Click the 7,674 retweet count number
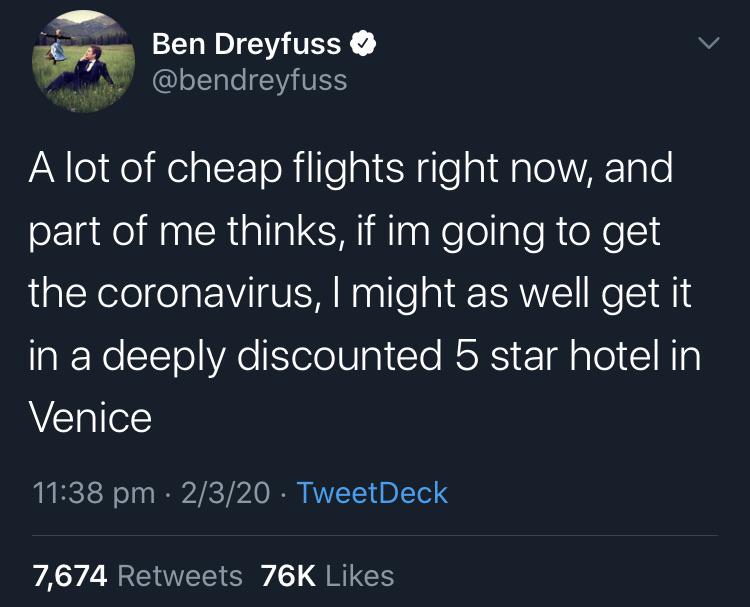The height and width of the screenshot is (607, 750). [69, 575]
